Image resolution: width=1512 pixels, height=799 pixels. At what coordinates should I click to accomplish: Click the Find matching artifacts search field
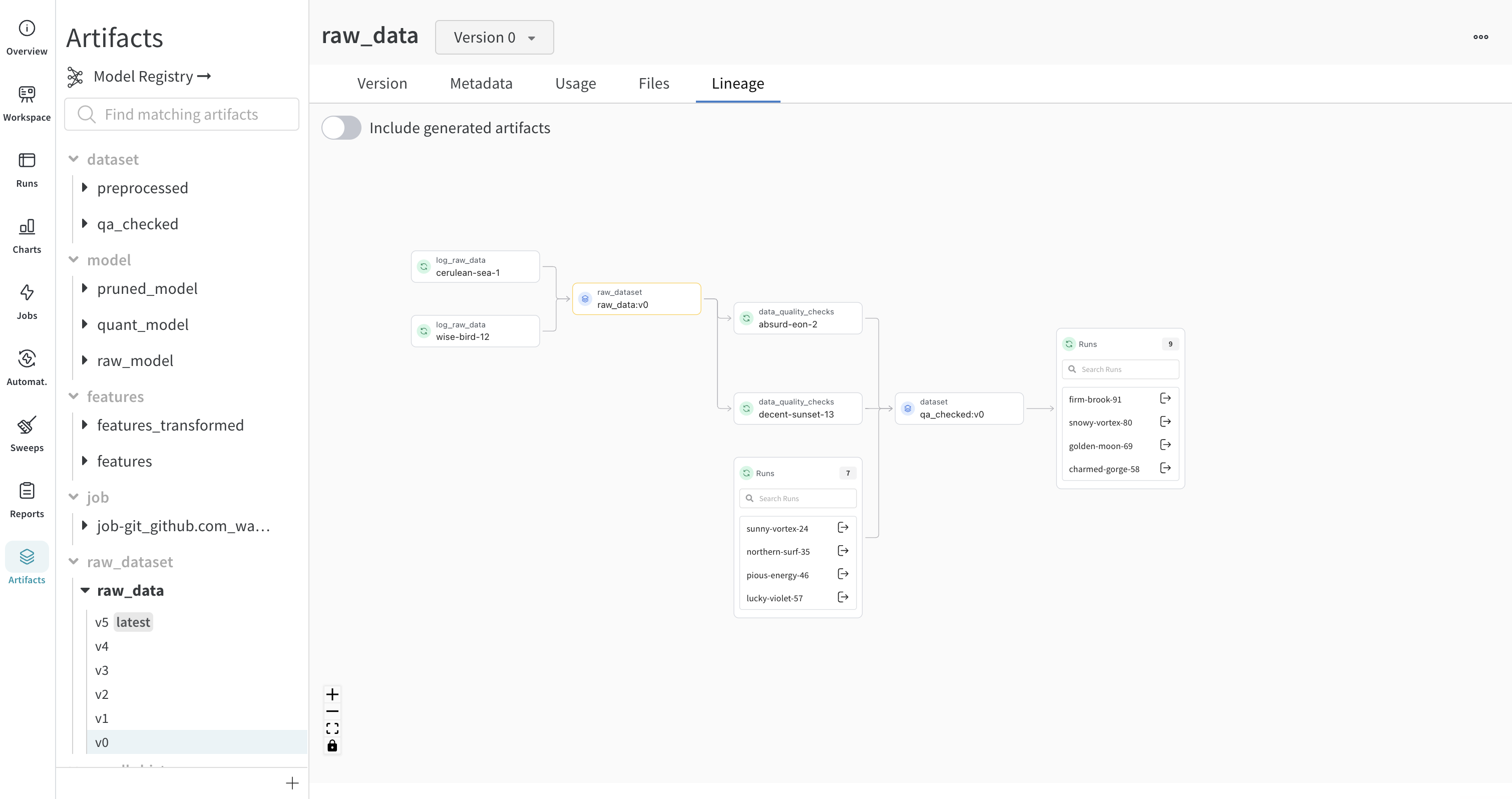coord(182,115)
